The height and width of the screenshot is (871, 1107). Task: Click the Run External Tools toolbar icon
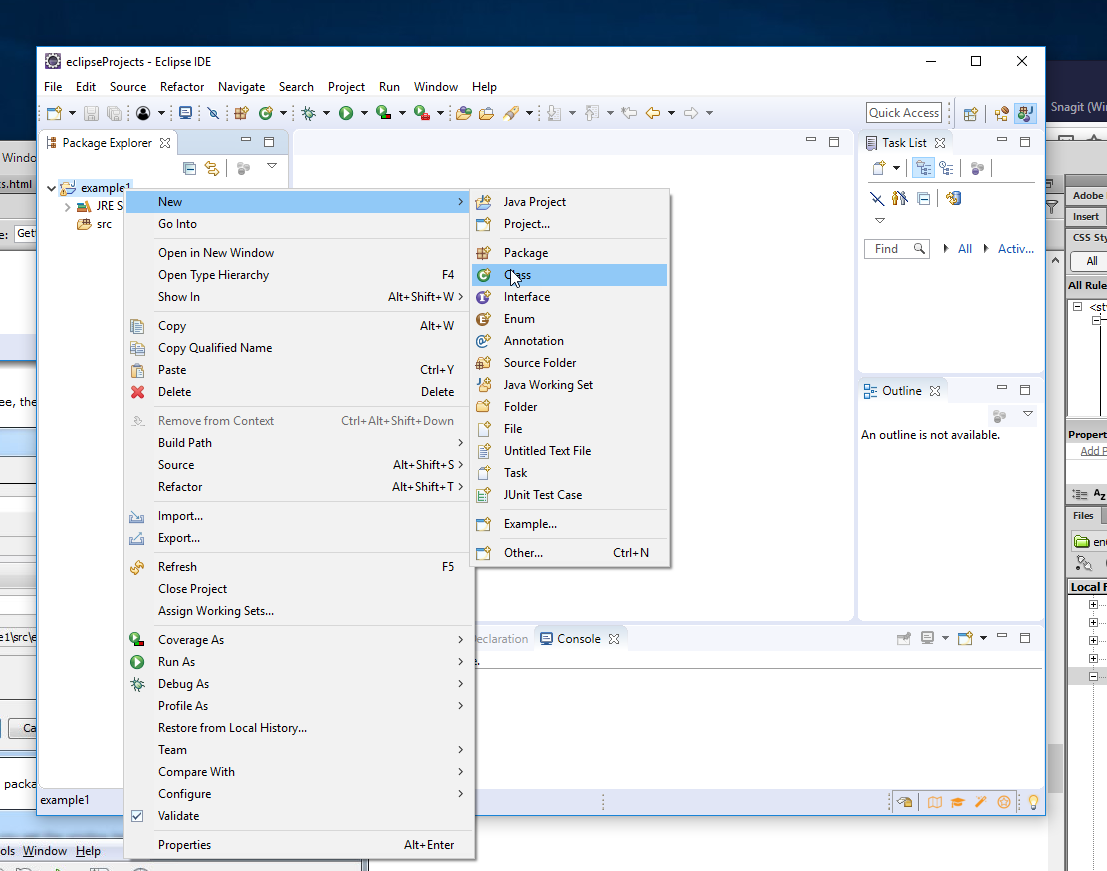click(x=421, y=113)
